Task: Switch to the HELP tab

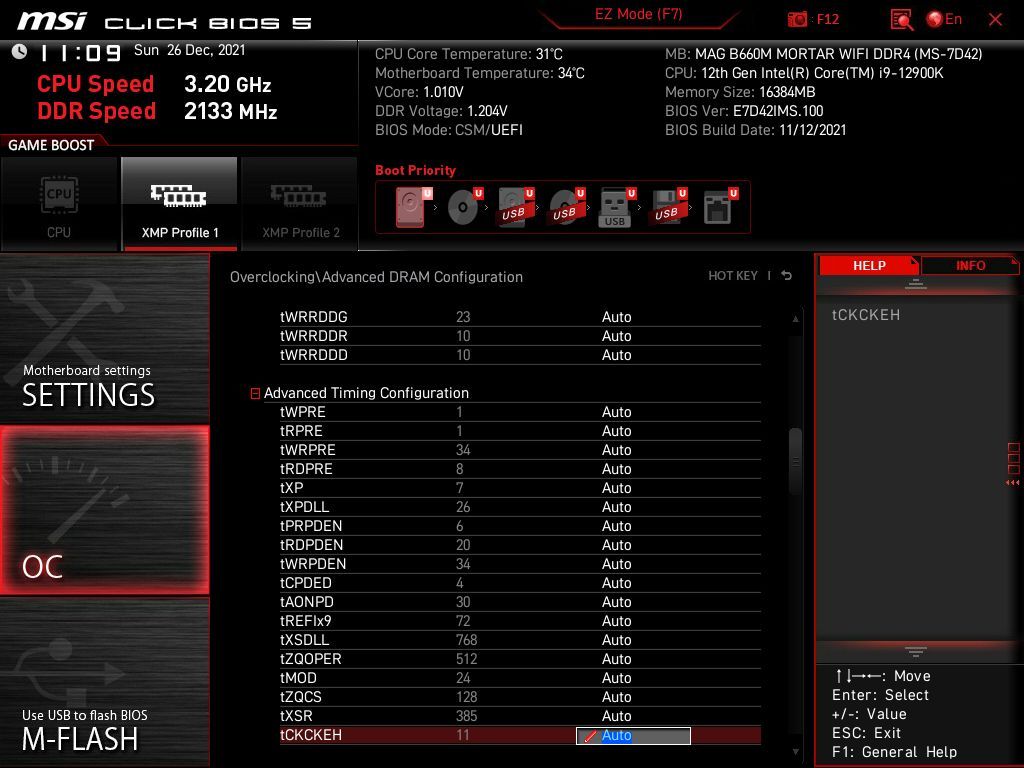Action: (x=868, y=265)
